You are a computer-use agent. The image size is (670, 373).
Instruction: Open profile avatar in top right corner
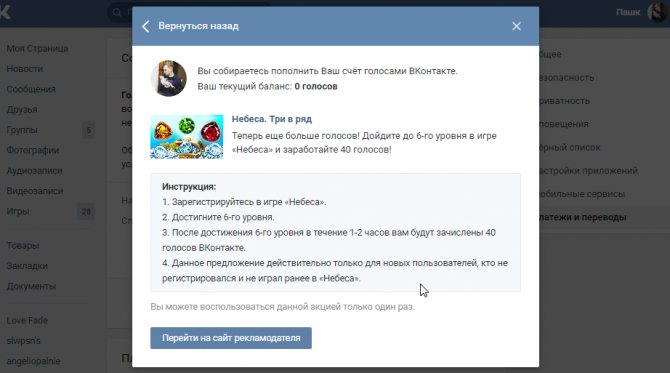[657, 12]
